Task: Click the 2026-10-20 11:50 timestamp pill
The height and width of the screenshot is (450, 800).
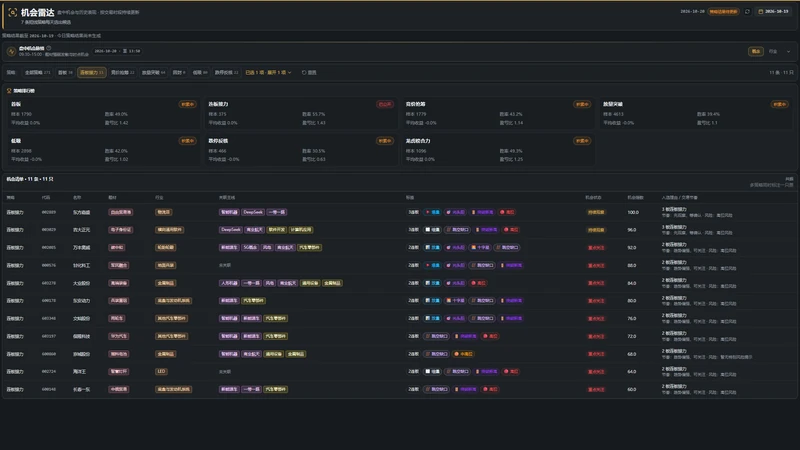Action: (x=117, y=51)
